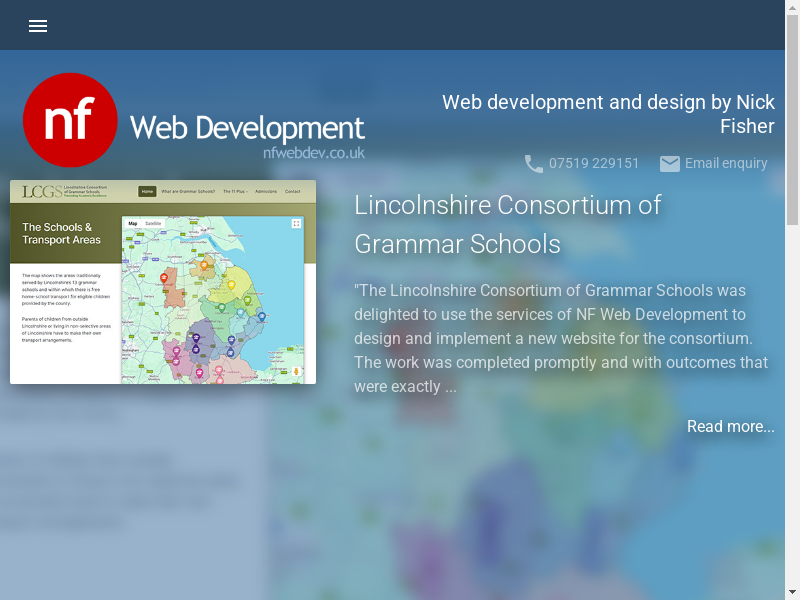Select the Satellite tab in the map preview

coord(153,223)
